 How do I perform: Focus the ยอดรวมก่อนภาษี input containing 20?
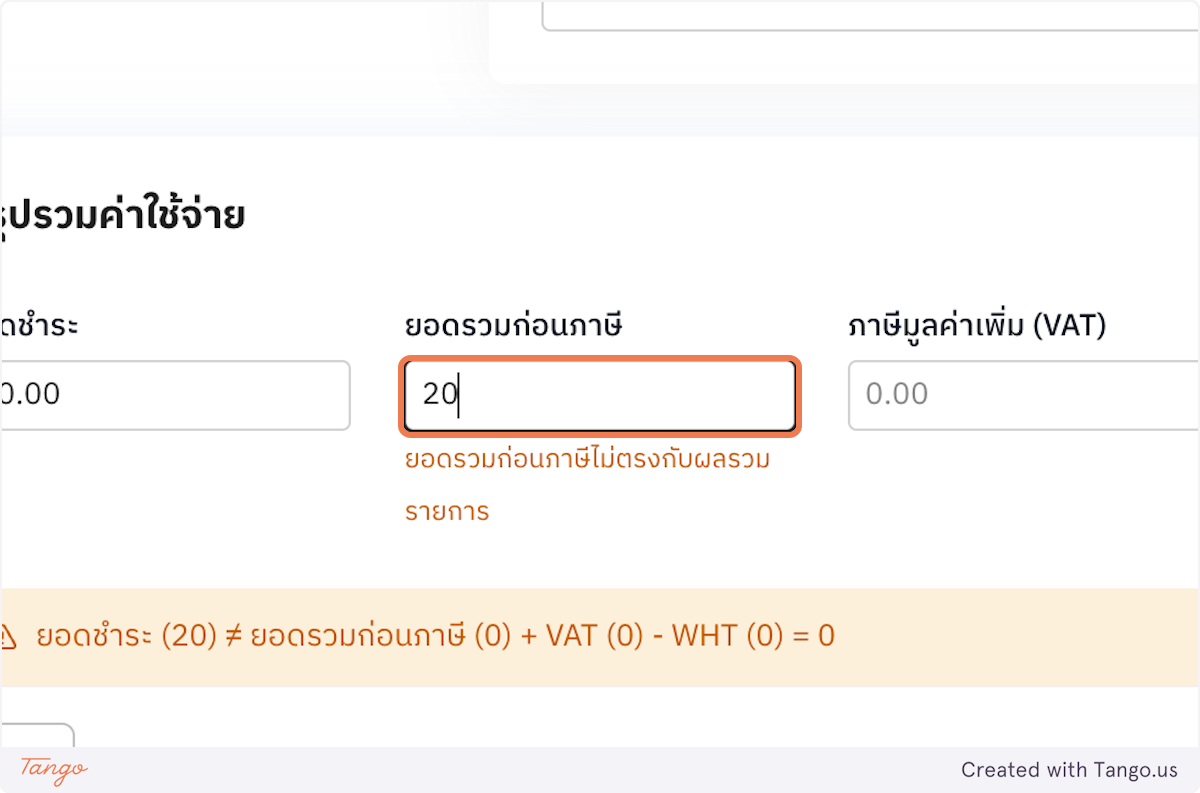click(598, 395)
